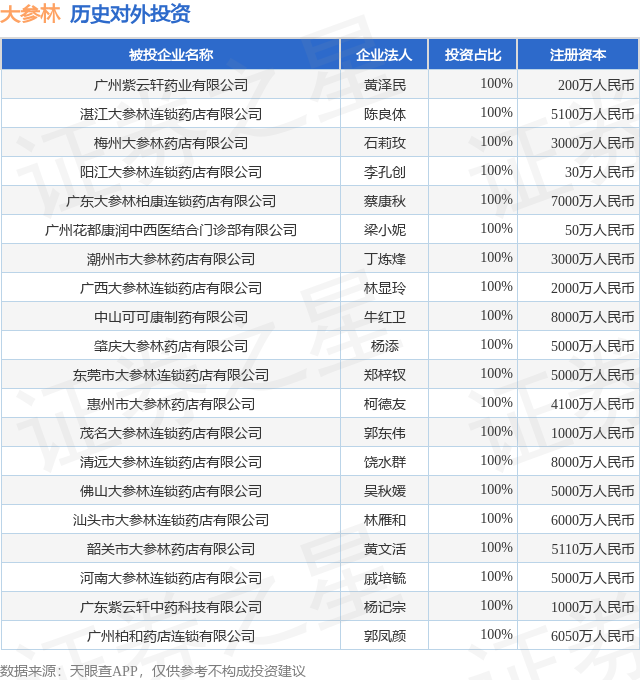Click registered capital 50万人民币
This screenshot has width=640, height=680.
(599, 230)
